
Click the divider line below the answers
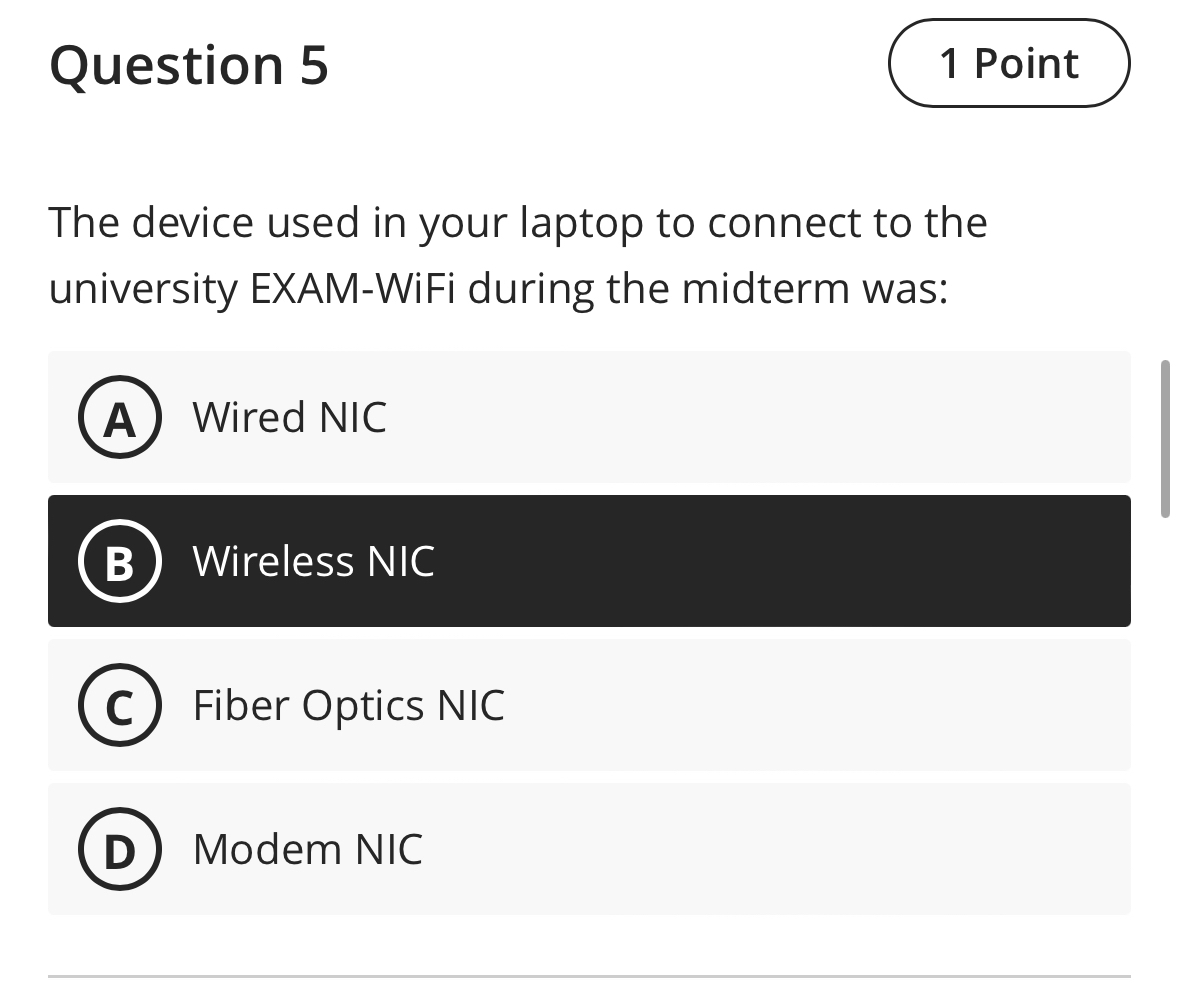coord(589,968)
